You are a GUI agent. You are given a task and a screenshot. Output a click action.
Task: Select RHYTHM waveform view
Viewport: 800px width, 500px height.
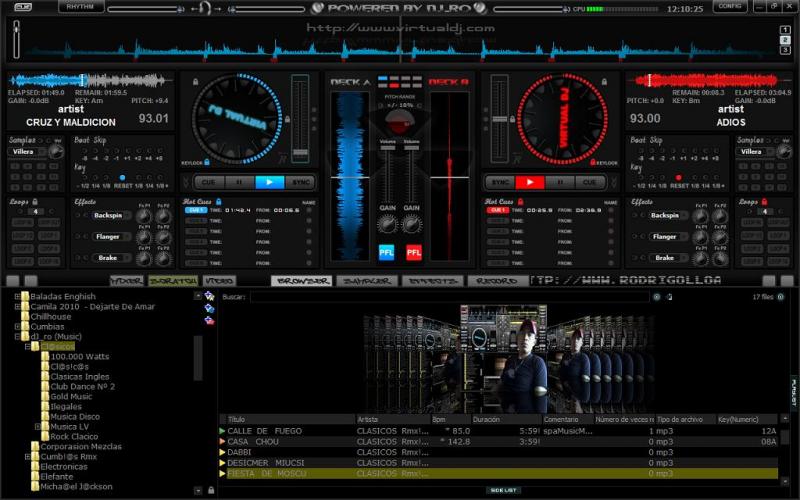coord(81,7)
